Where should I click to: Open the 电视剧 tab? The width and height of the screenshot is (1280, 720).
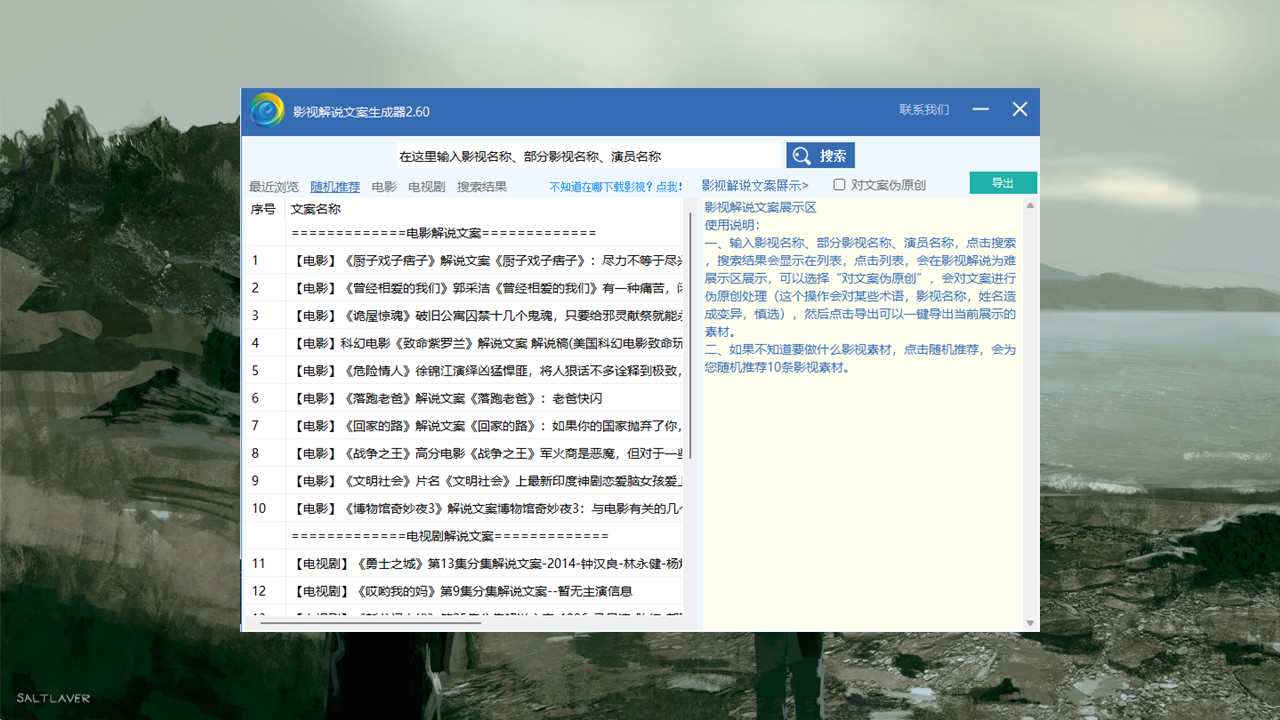tap(427, 187)
